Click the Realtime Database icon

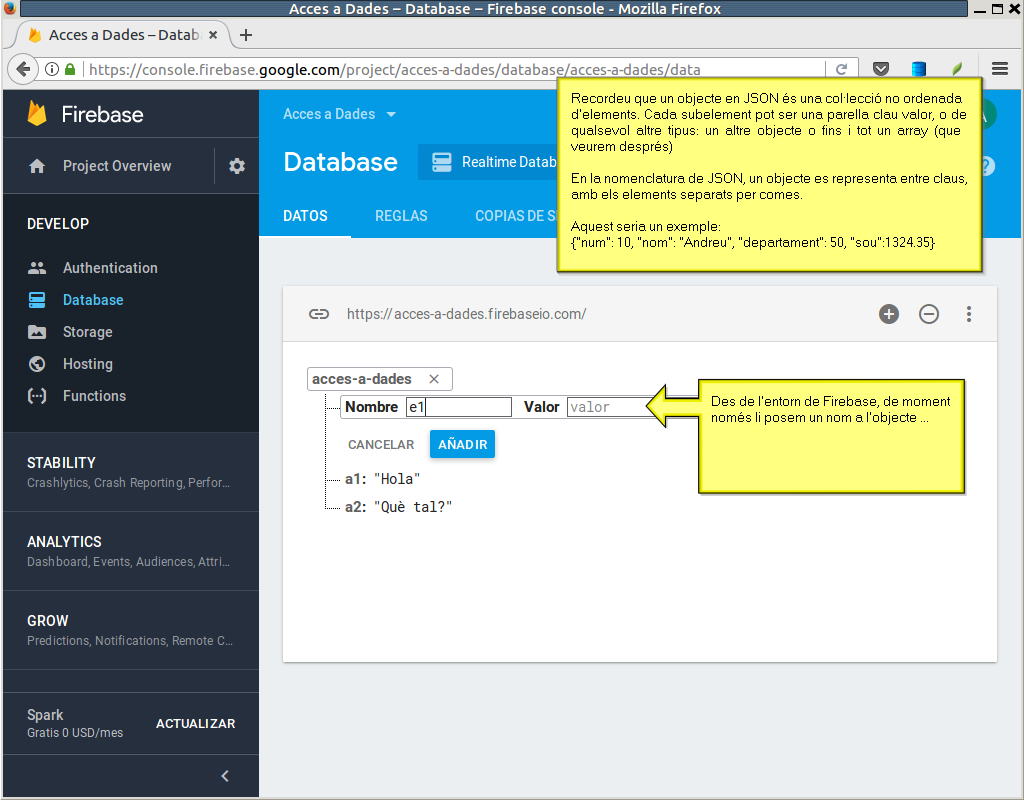[x=441, y=162]
